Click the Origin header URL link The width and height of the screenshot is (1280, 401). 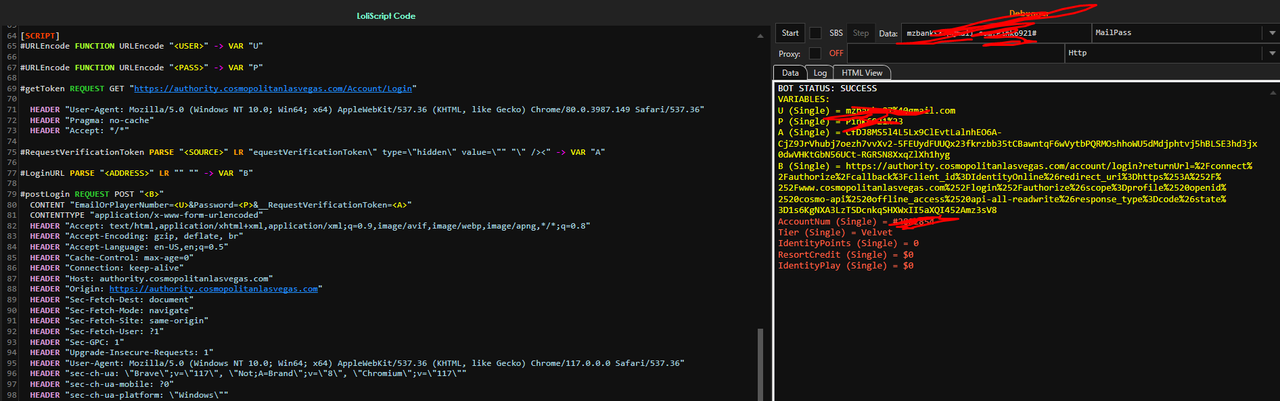[x=214, y=288]
